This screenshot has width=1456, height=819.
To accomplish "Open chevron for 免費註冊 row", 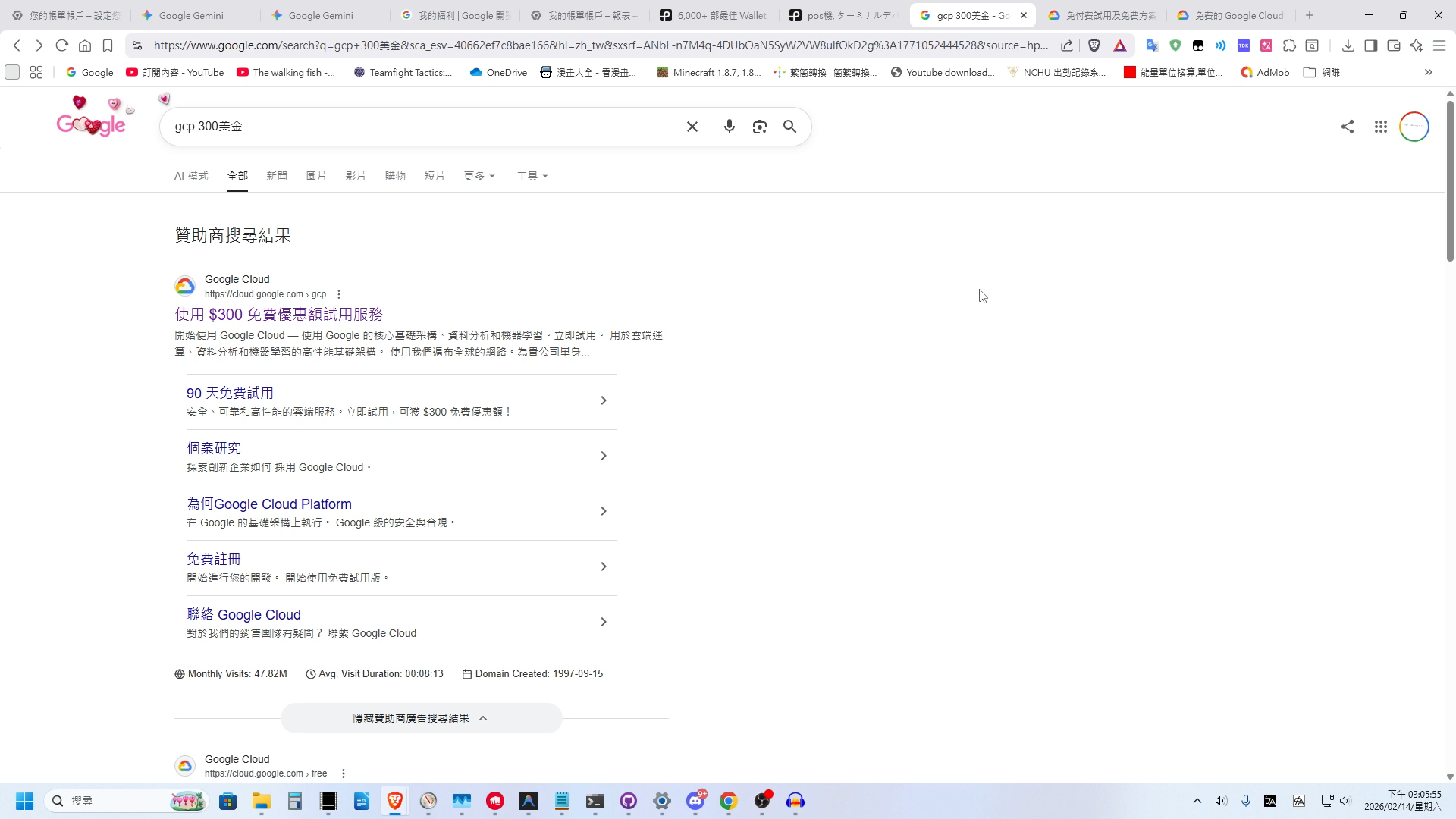I will point(603,566).
